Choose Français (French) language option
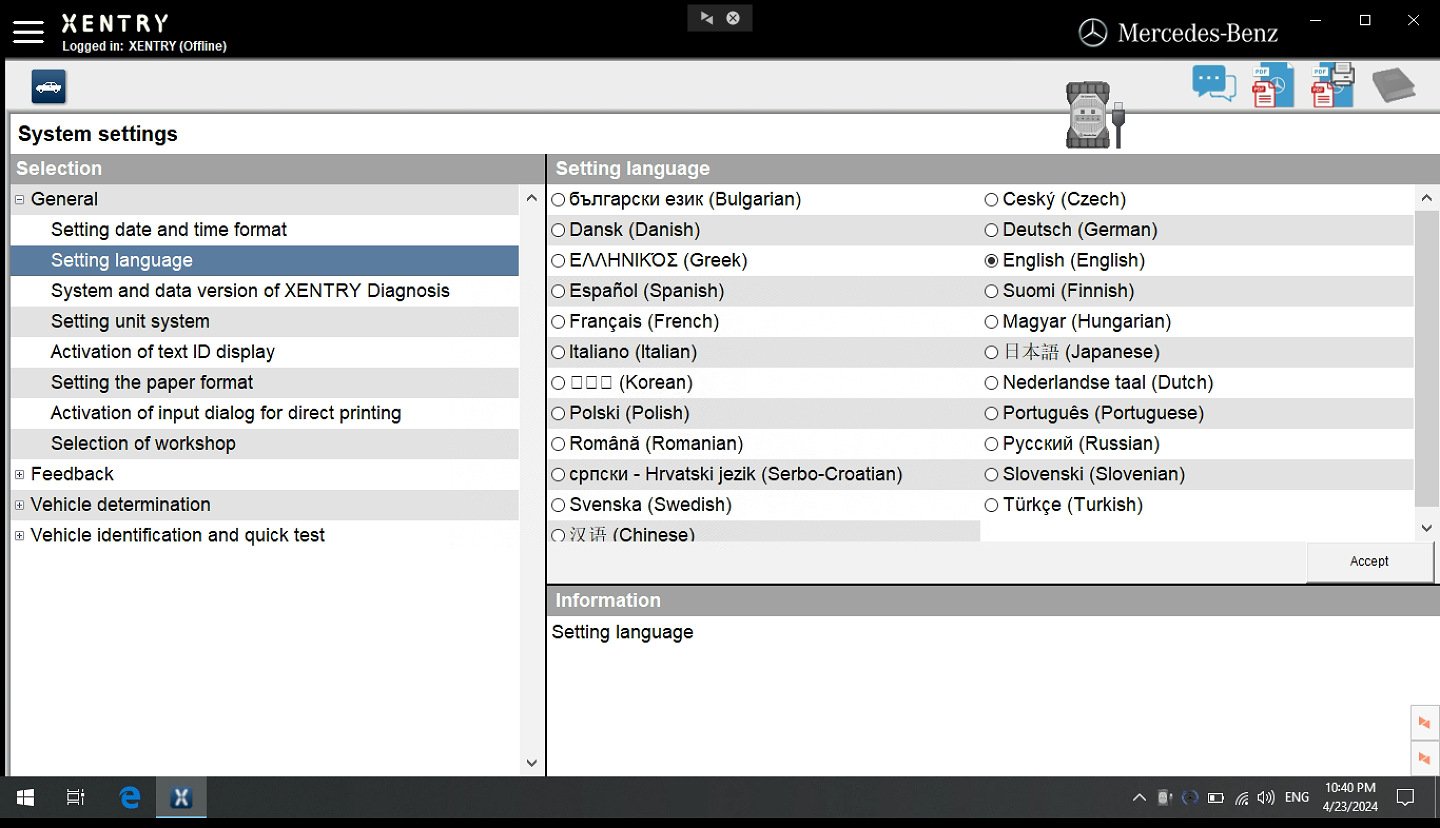Image resolution: width=1440 pixels, height=828 pixels. coord(635,322)
